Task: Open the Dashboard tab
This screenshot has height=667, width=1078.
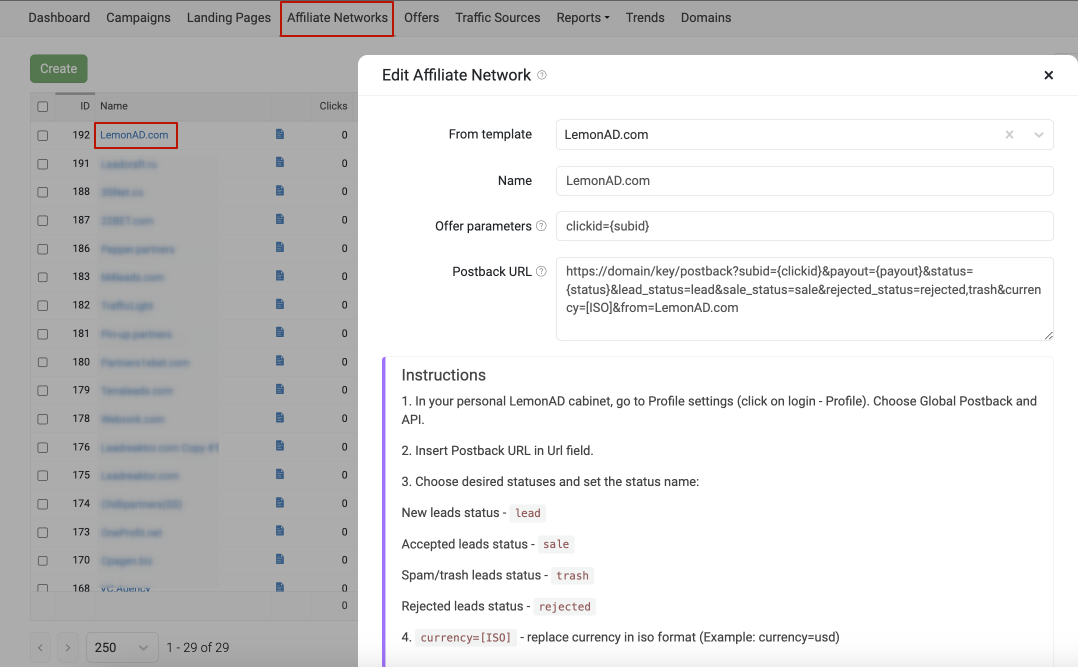Action: pyautogui.click(x=59, y=18)
